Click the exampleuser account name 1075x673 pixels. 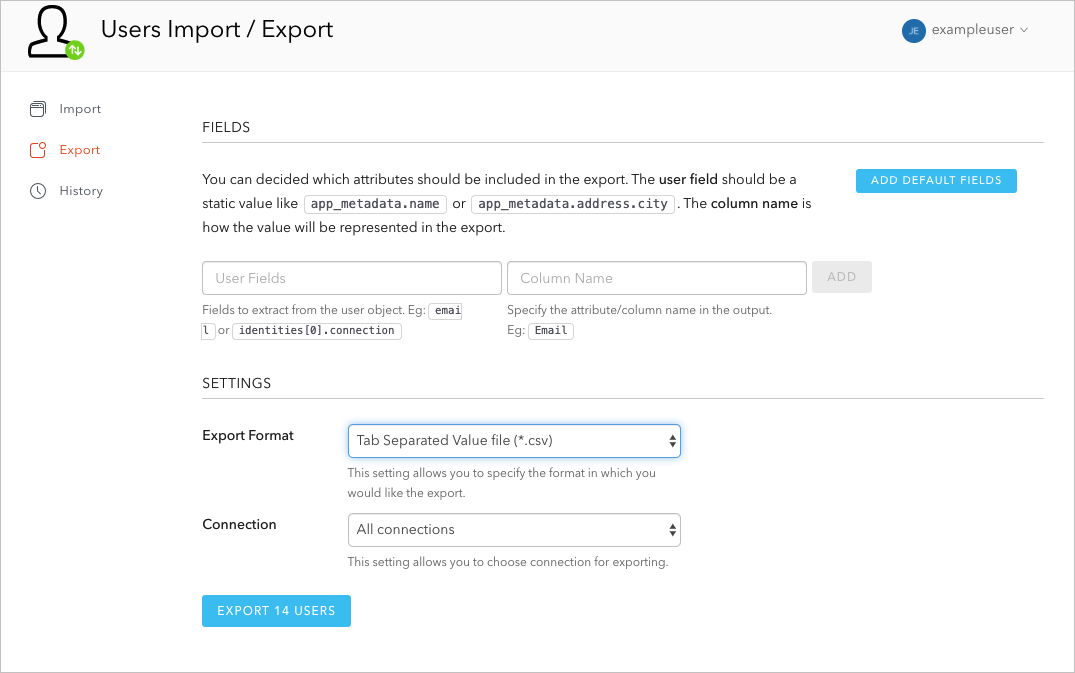point(972,30)
